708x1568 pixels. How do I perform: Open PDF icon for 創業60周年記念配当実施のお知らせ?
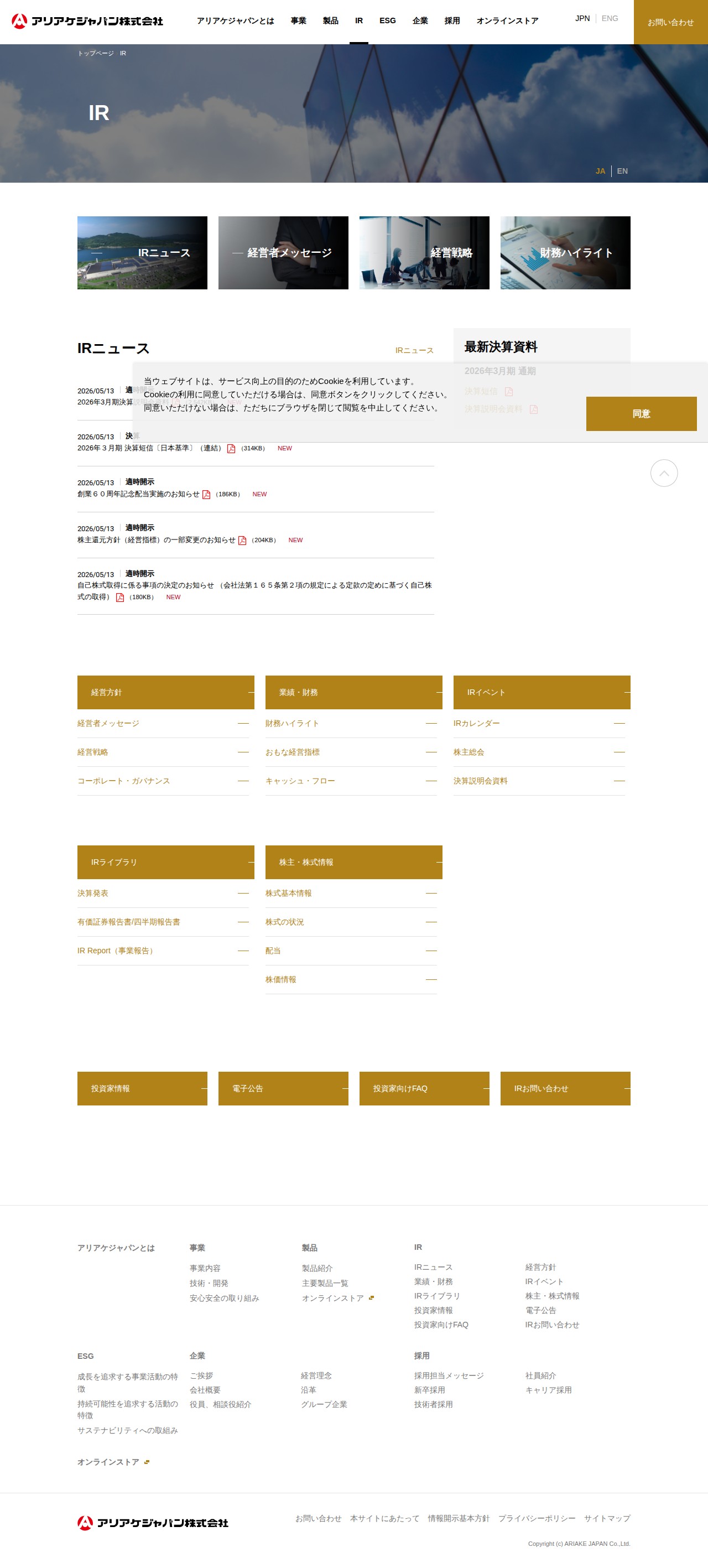pos(206,494)
